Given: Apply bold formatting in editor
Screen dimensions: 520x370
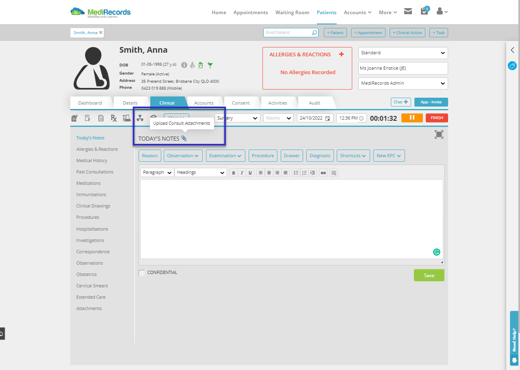Looking at the screenshot, I should tap(234, 173).
